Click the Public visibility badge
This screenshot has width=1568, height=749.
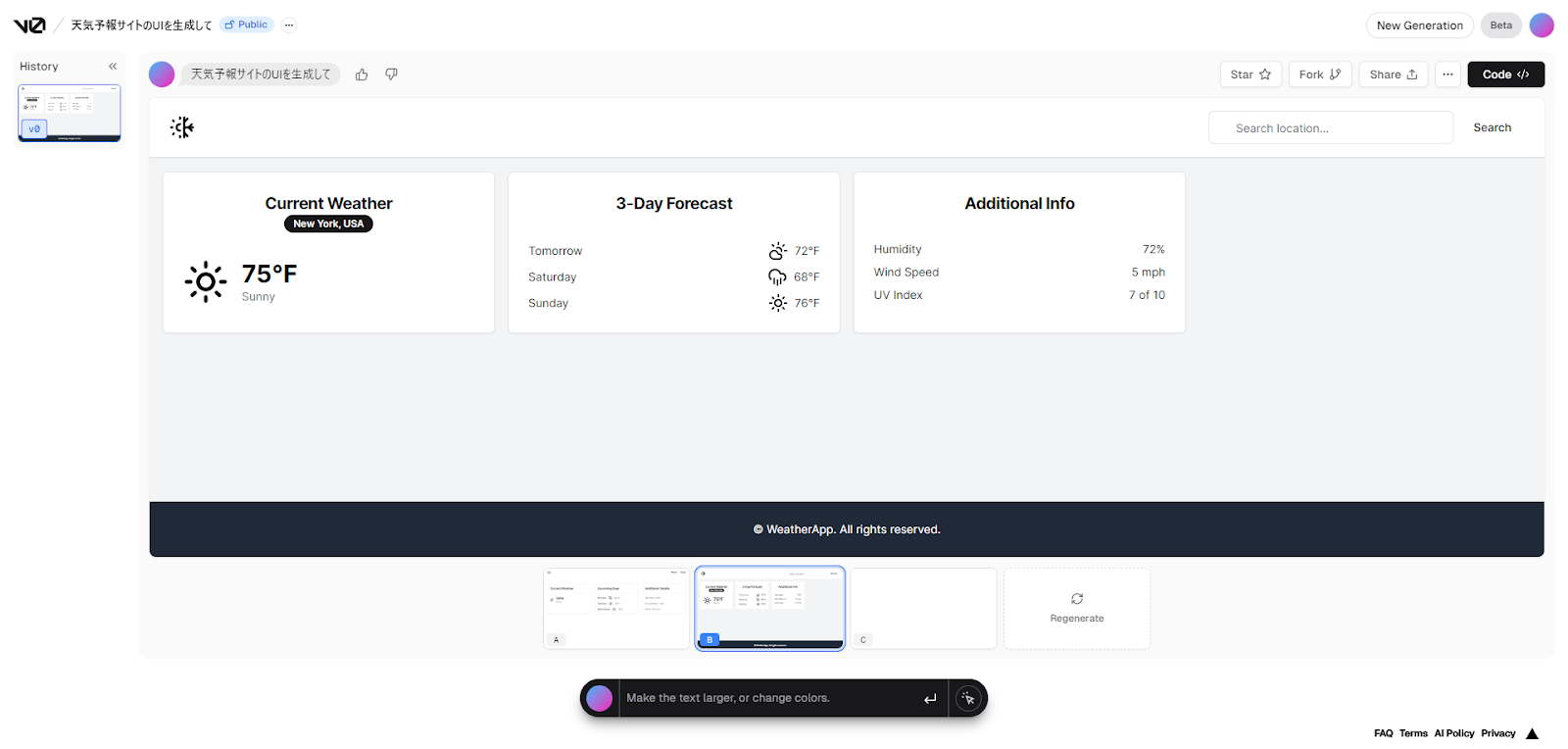(x=246, y=25)
